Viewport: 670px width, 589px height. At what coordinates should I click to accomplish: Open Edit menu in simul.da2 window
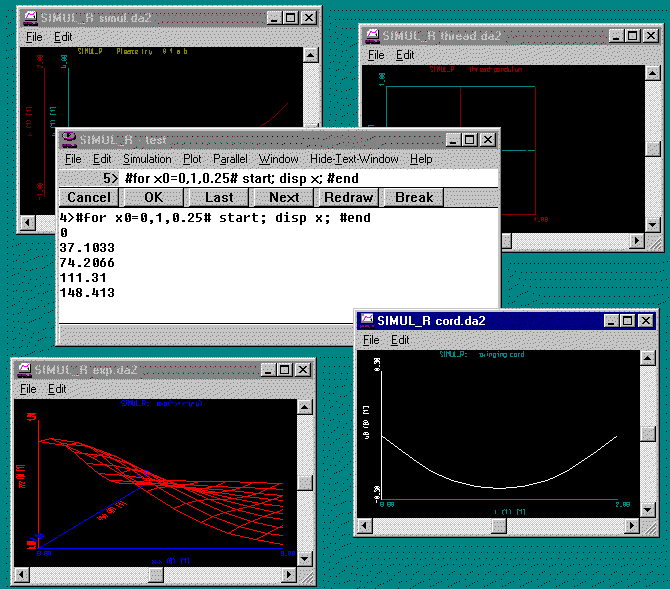63,37
